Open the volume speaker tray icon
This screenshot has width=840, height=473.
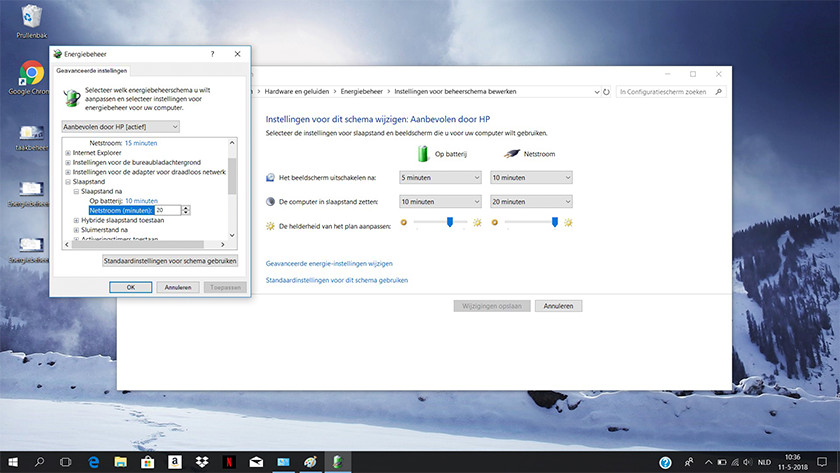tap(748, 462)
